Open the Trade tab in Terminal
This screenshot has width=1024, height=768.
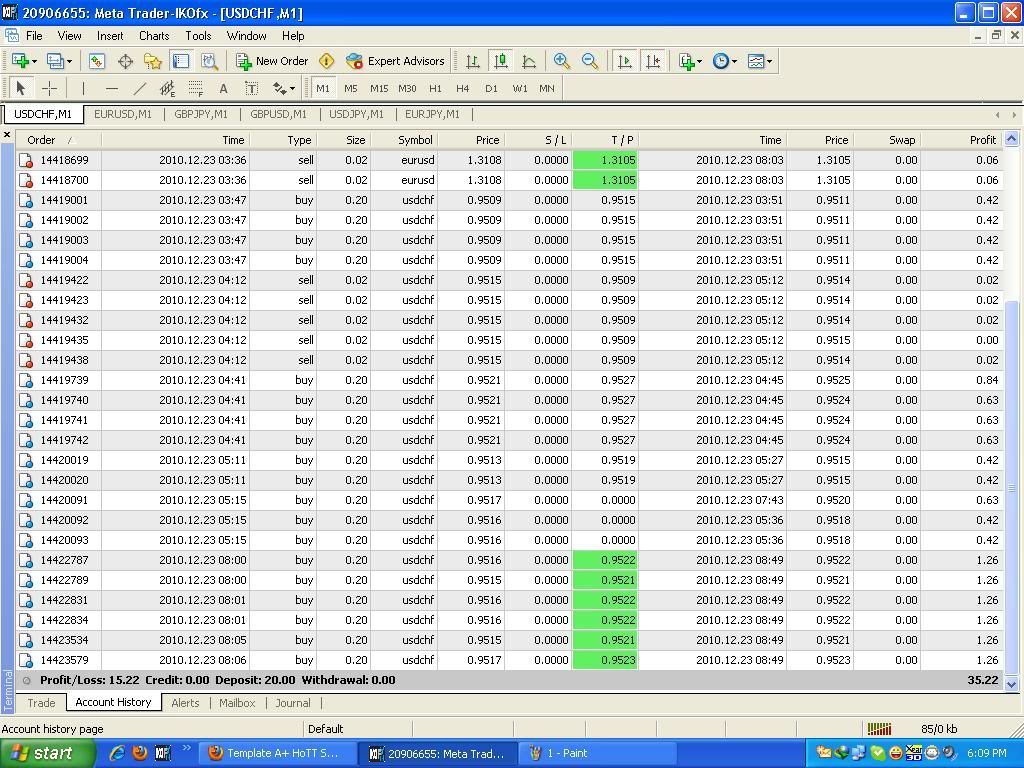(41, 703)
